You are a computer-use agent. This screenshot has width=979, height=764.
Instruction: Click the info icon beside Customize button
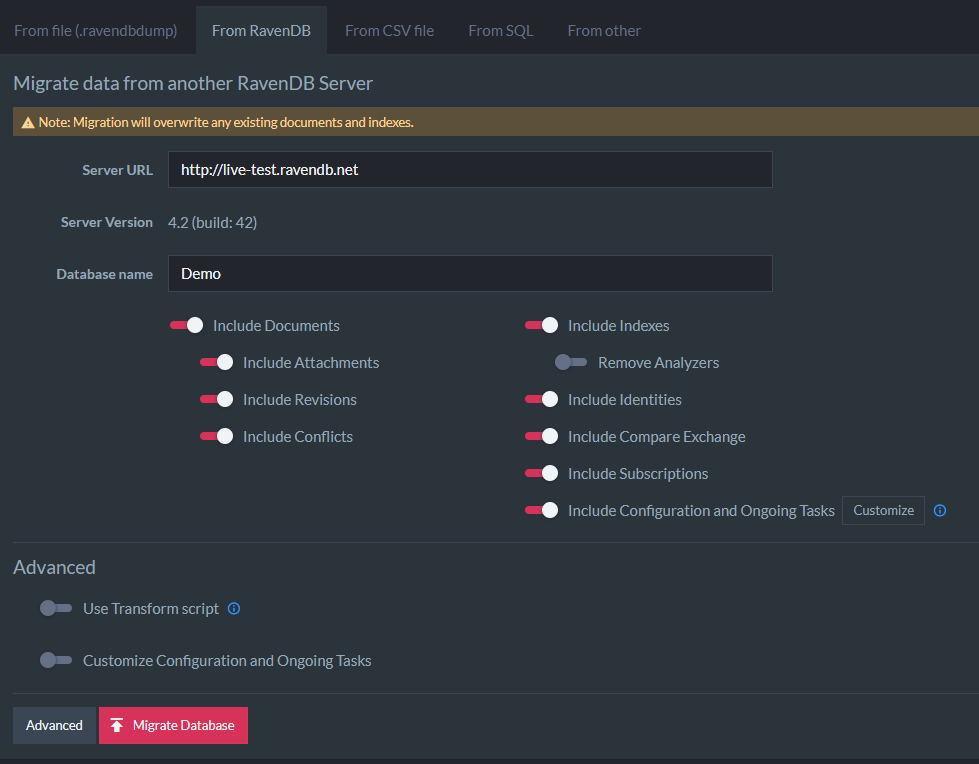[940, 511]
